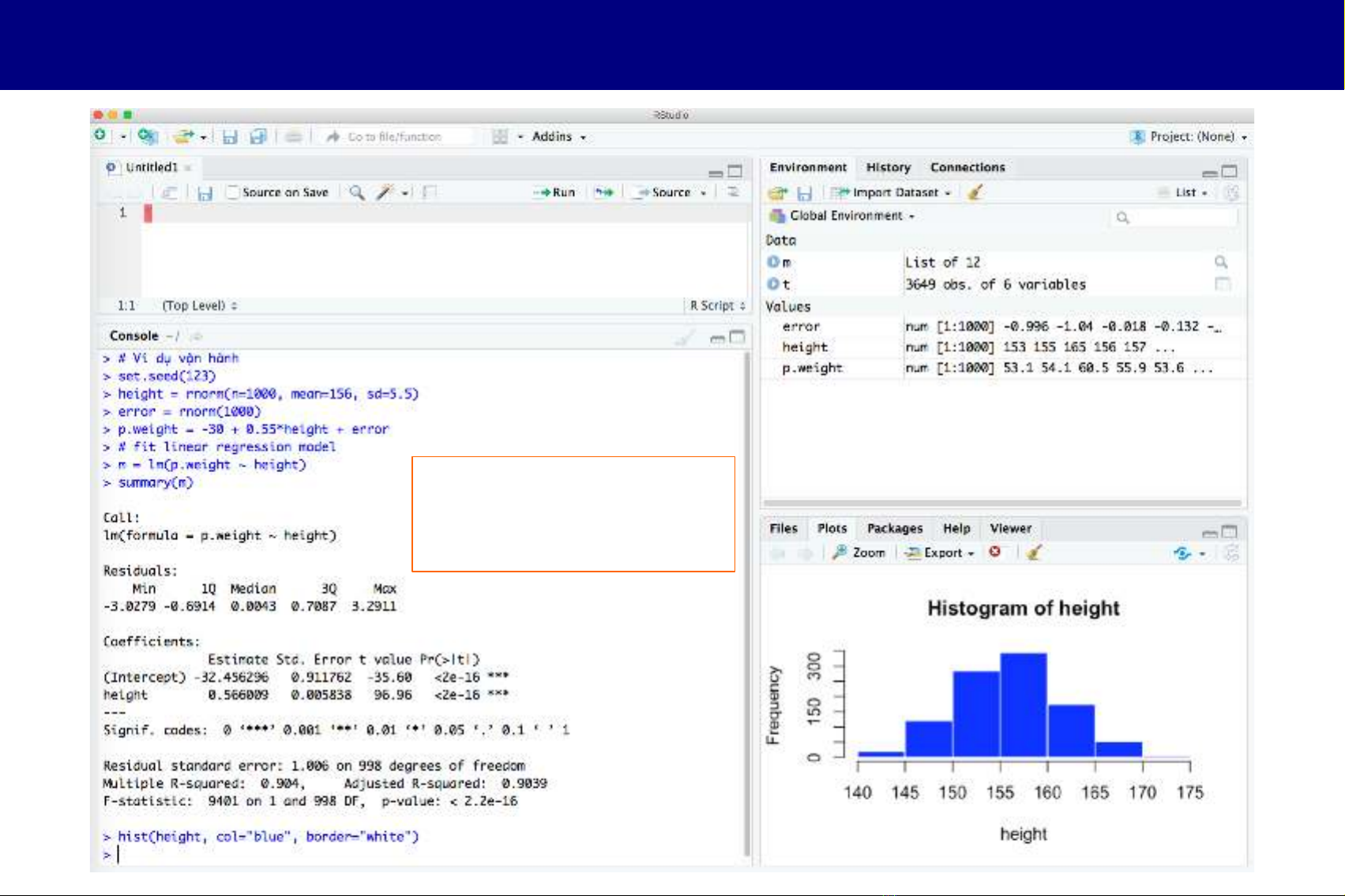Switch to the History tab
1345x896 pixels.
[x=888, y=167]
